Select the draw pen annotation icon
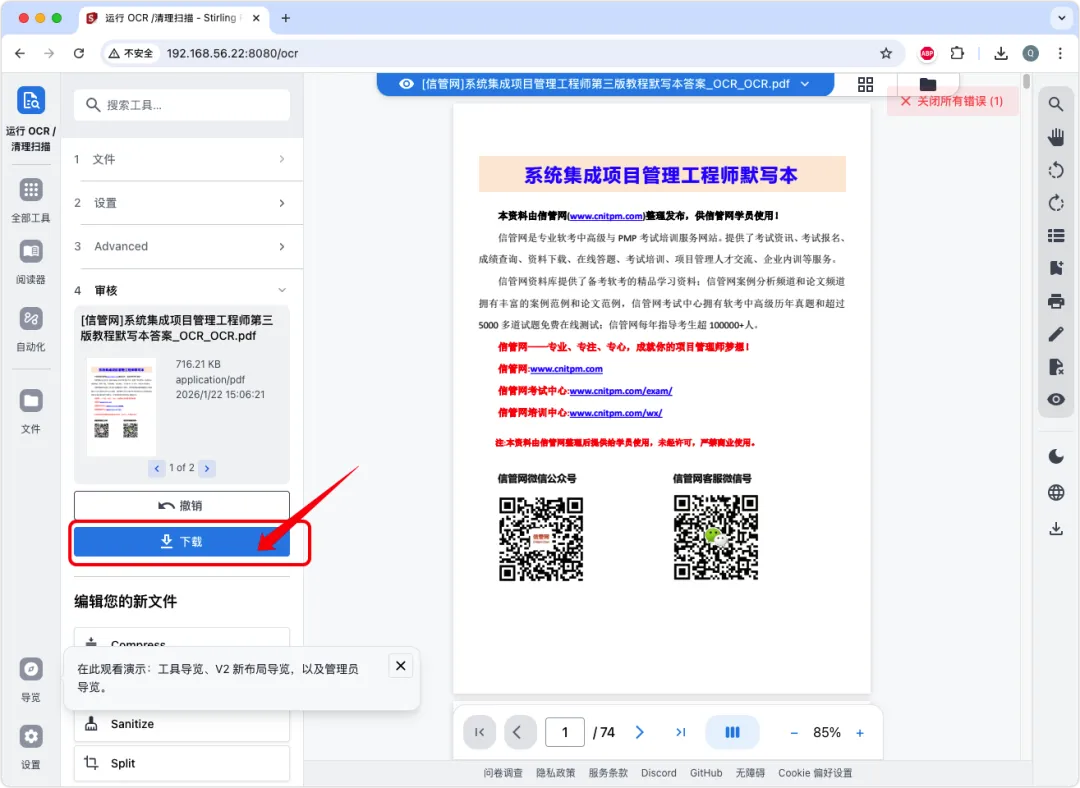Image resolution: width=1080 pixels, height=788 pixels. coord(1056,334)
